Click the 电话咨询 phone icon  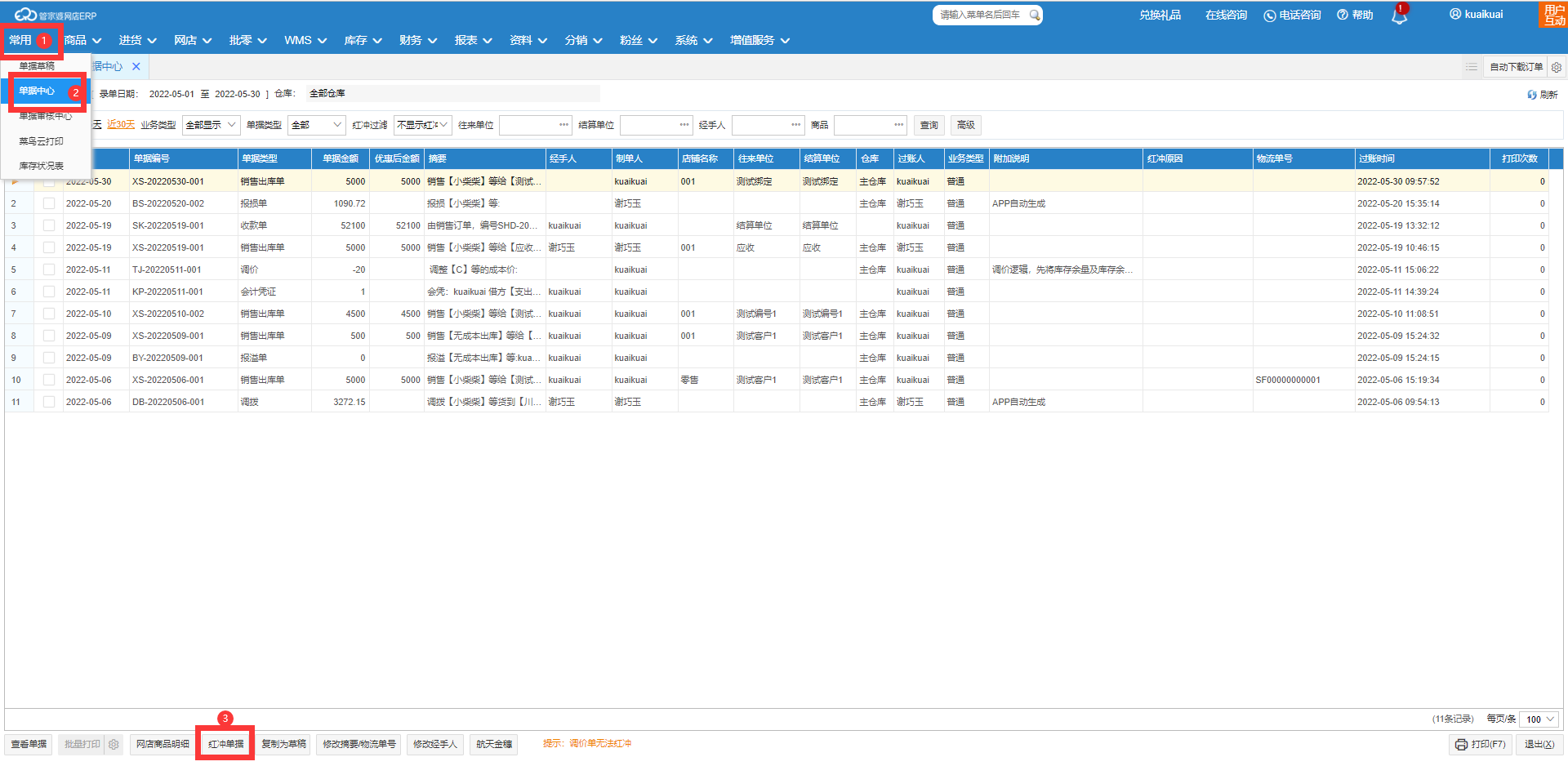tap(1269, 16)
